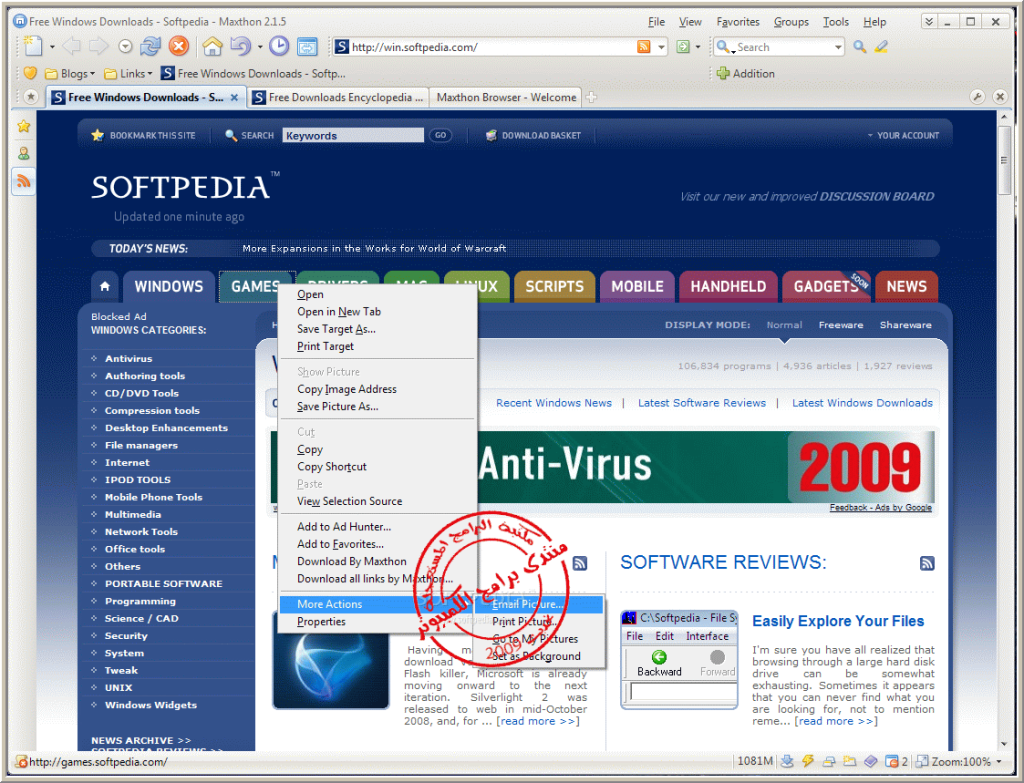The width and height of the screenshot is (1024, 783).
Task: Open dropdown arrow next to Undo icon
Action: click(260, 47)
